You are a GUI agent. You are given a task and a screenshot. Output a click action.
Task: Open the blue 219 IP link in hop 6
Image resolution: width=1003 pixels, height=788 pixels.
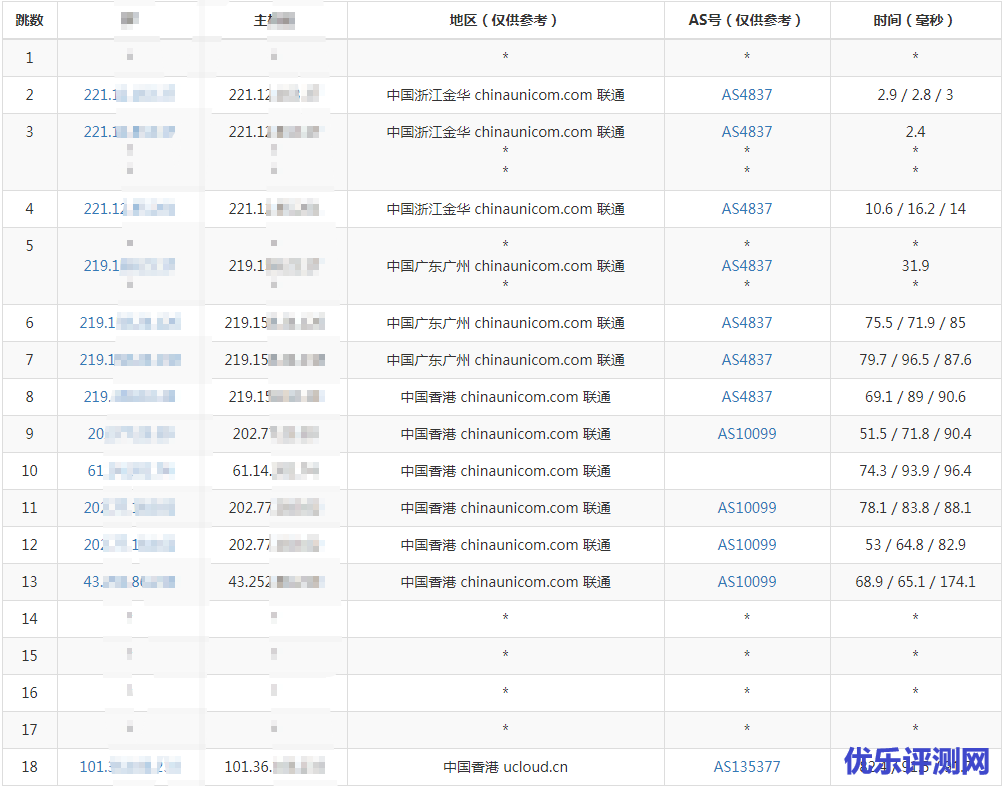(x=130, y=323)
